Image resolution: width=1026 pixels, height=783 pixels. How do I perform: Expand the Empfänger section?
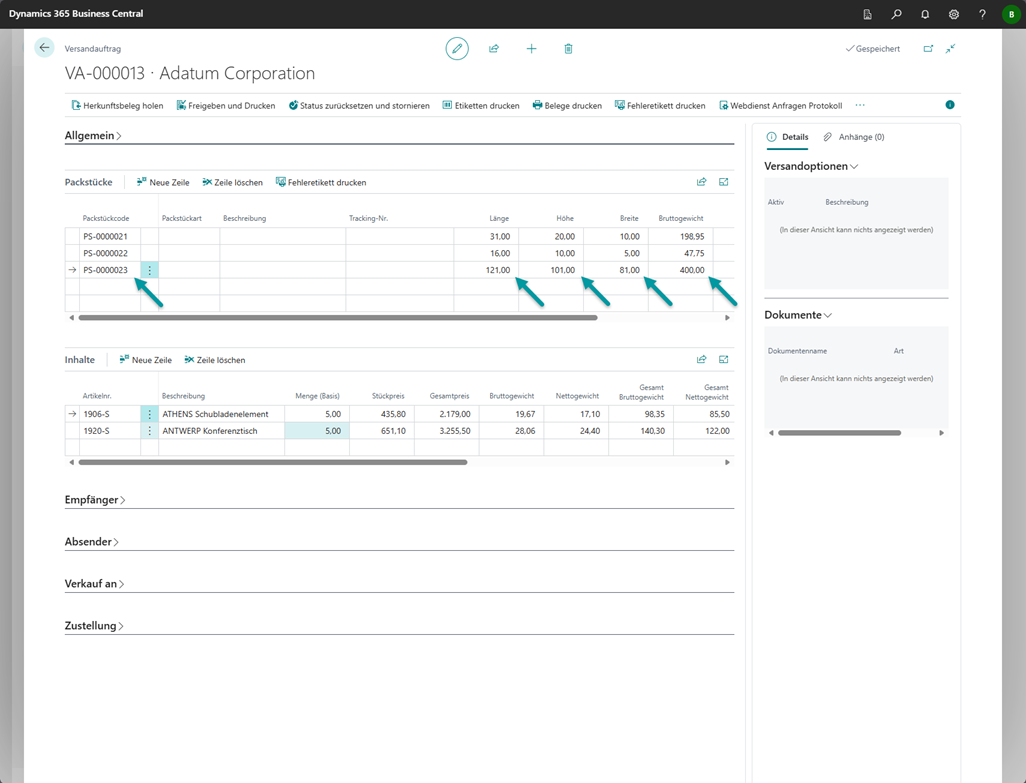click(95, 500)
